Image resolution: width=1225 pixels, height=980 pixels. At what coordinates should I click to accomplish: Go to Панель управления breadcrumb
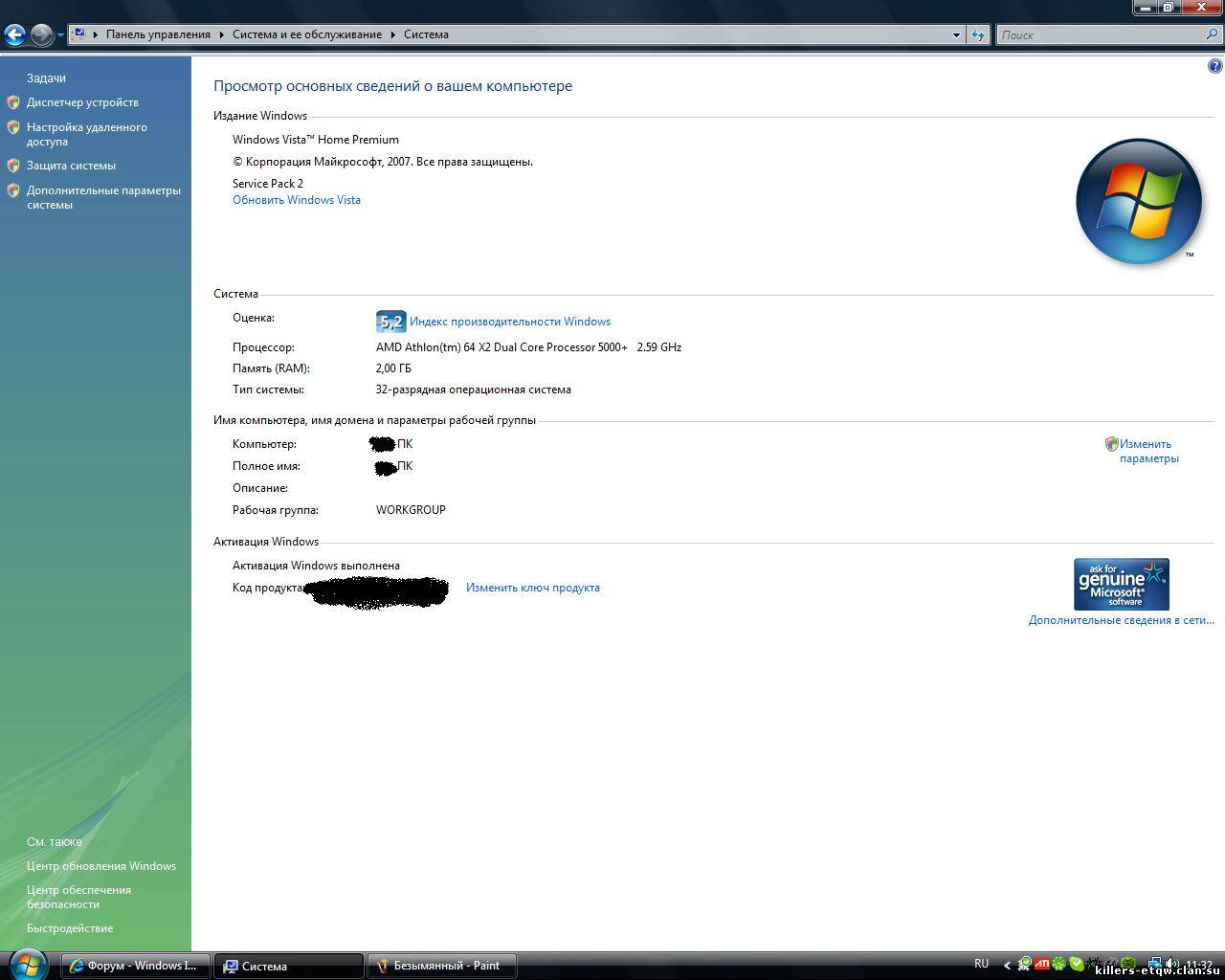(158, 34)
